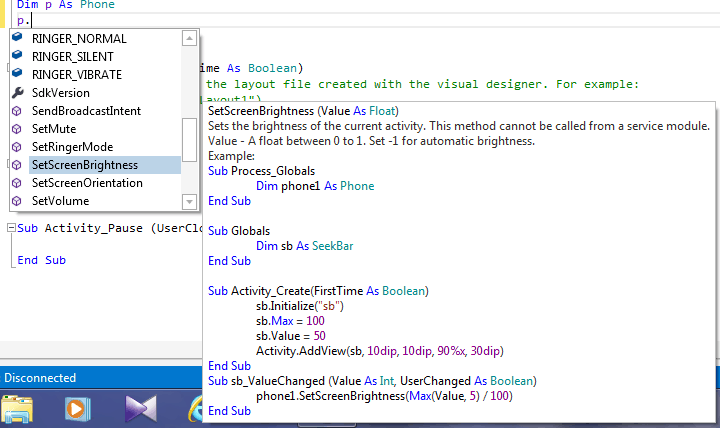Image resolution: width=720 pixels, height=428 pixels.
Task: Open Visual Studio from the taskbar
Action: [x=140, y=409]
